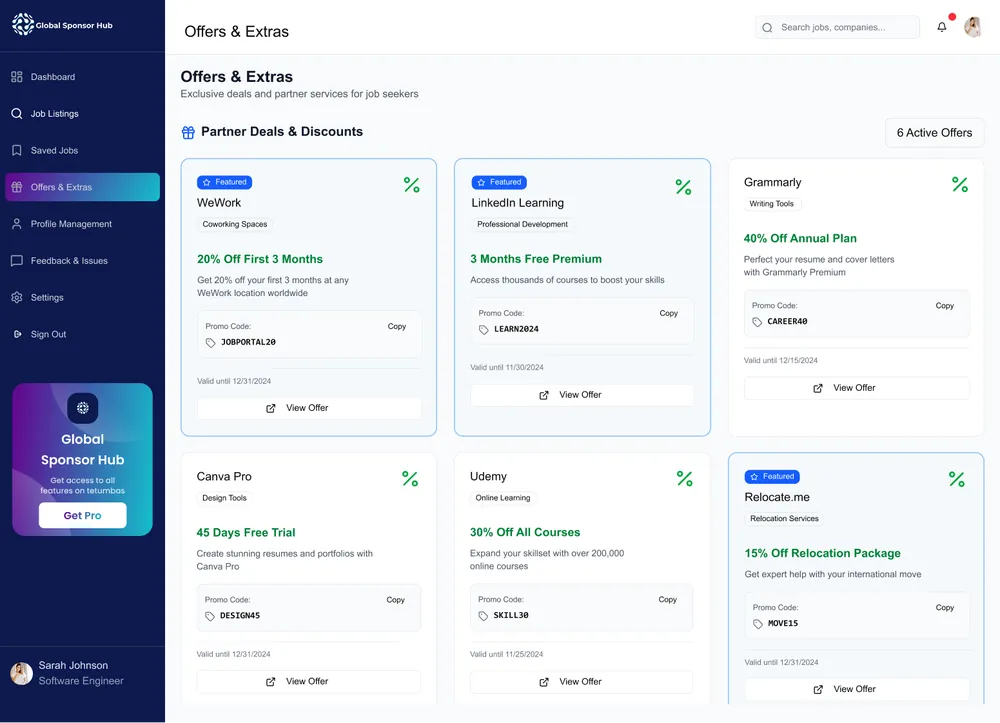
Task: Open Profile Management in sidebar
Action: coord(82,224)
